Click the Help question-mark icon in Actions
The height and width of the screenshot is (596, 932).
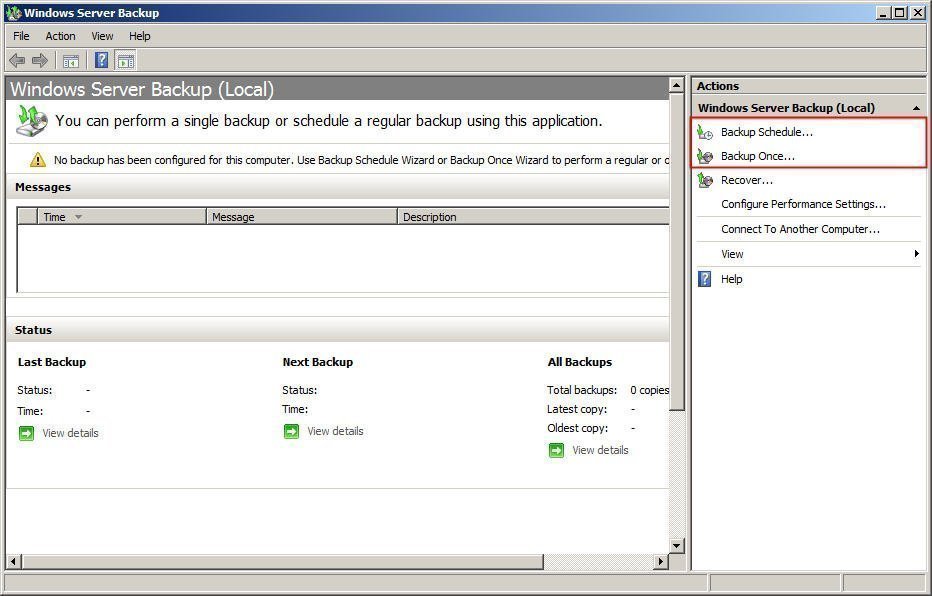[x=704, y=279]
